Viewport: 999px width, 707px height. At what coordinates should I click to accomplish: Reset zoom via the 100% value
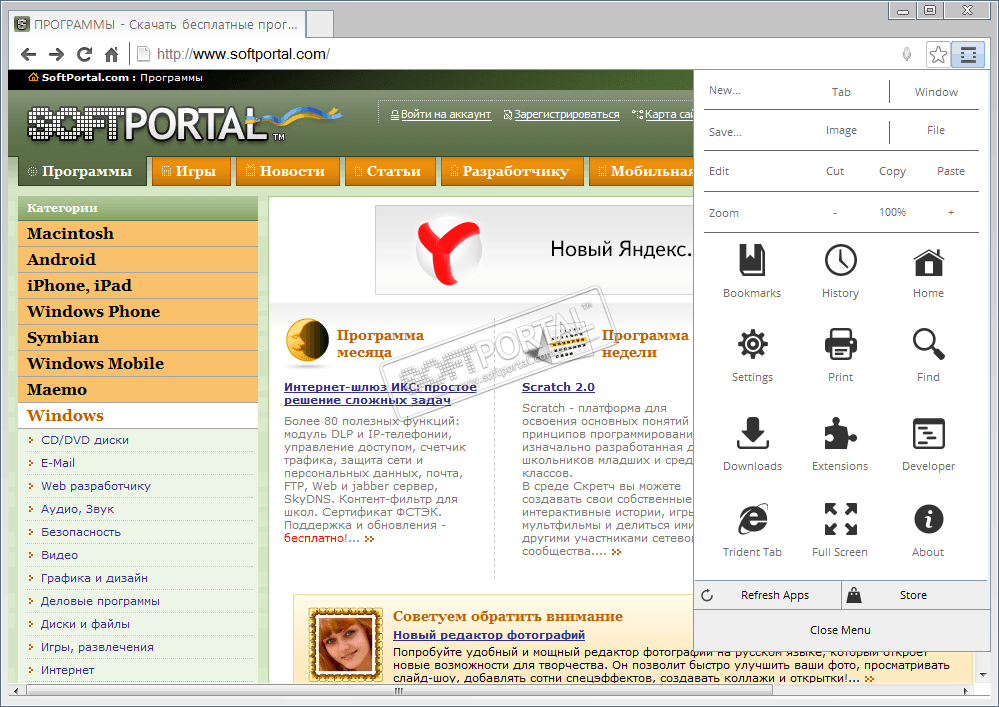pos(892,212)
